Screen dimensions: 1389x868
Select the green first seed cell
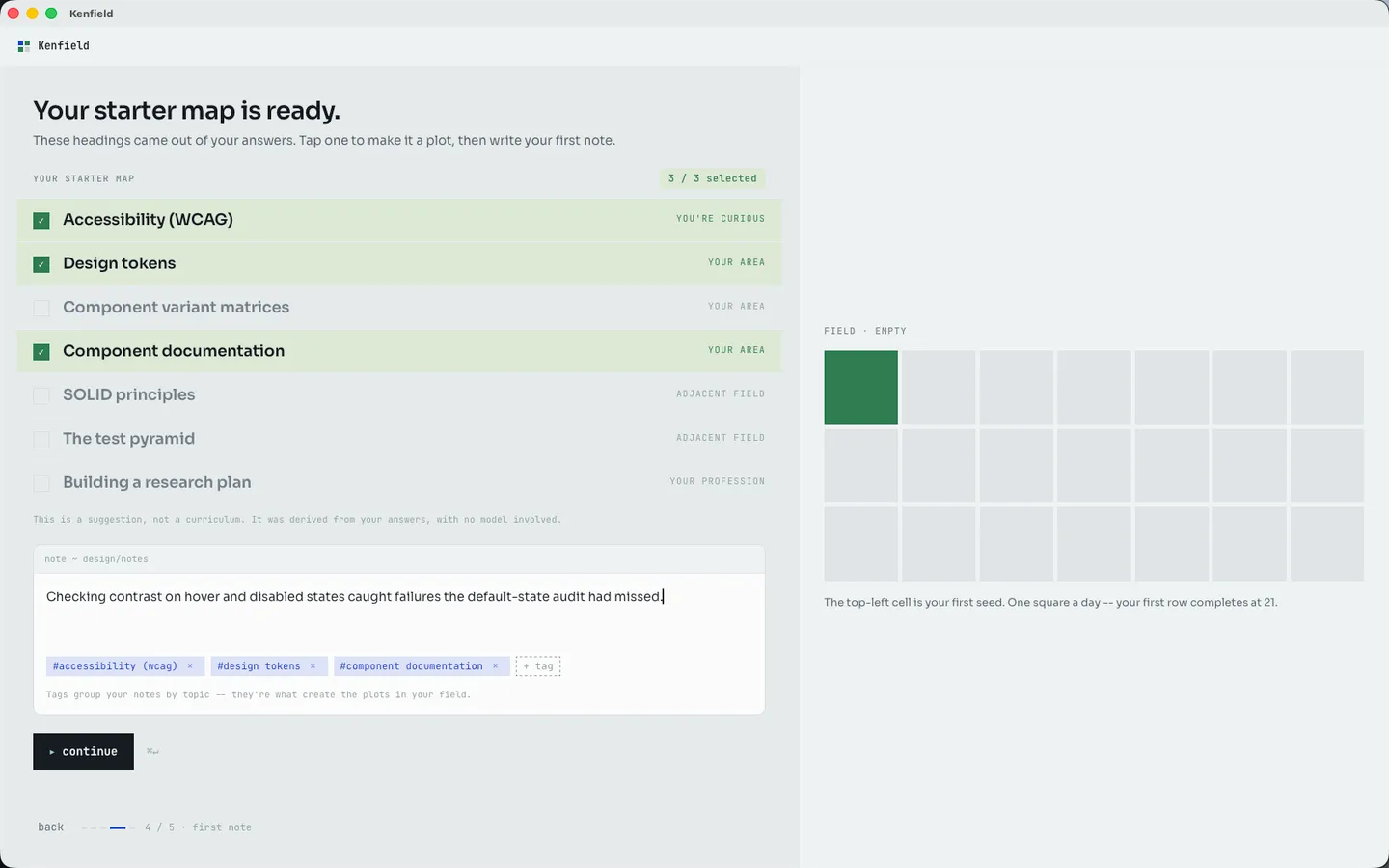pos(860,388)
